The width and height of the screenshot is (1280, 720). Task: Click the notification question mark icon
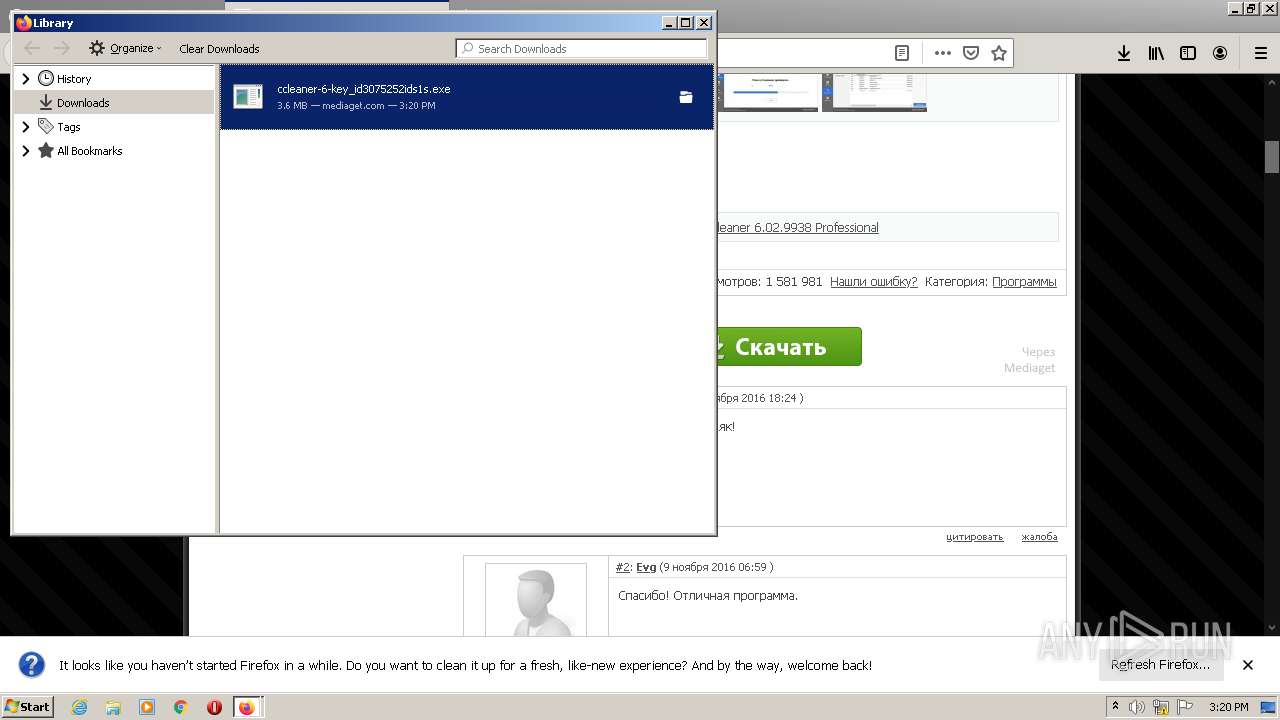tap(32, 665)
